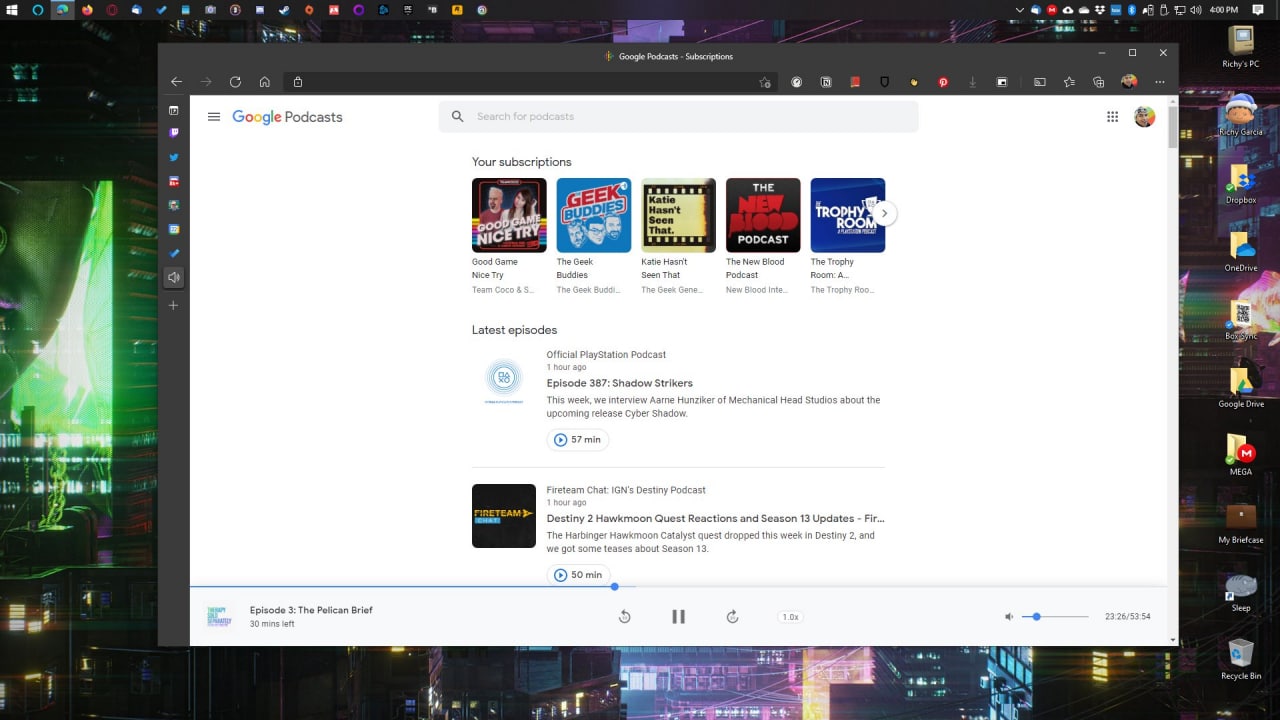Open browser profile picture
The width and height of the screenshot is (1280, 720).
(x=1129, y=82)
